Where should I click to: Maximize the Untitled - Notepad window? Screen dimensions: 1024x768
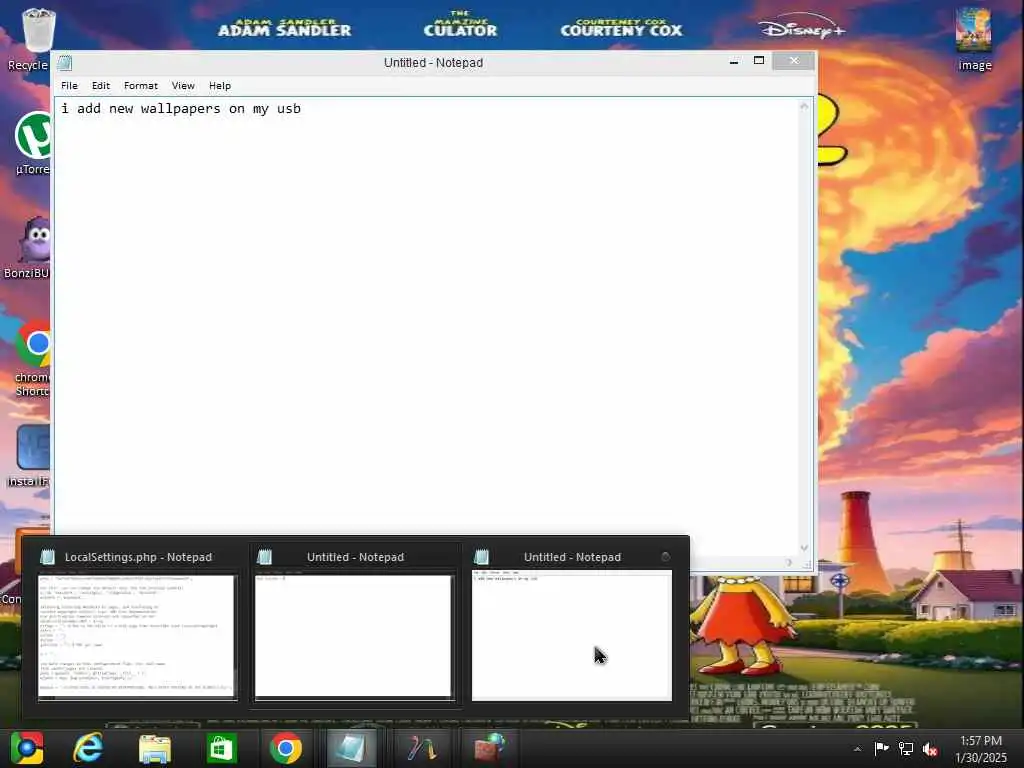(x=759, y=61)
